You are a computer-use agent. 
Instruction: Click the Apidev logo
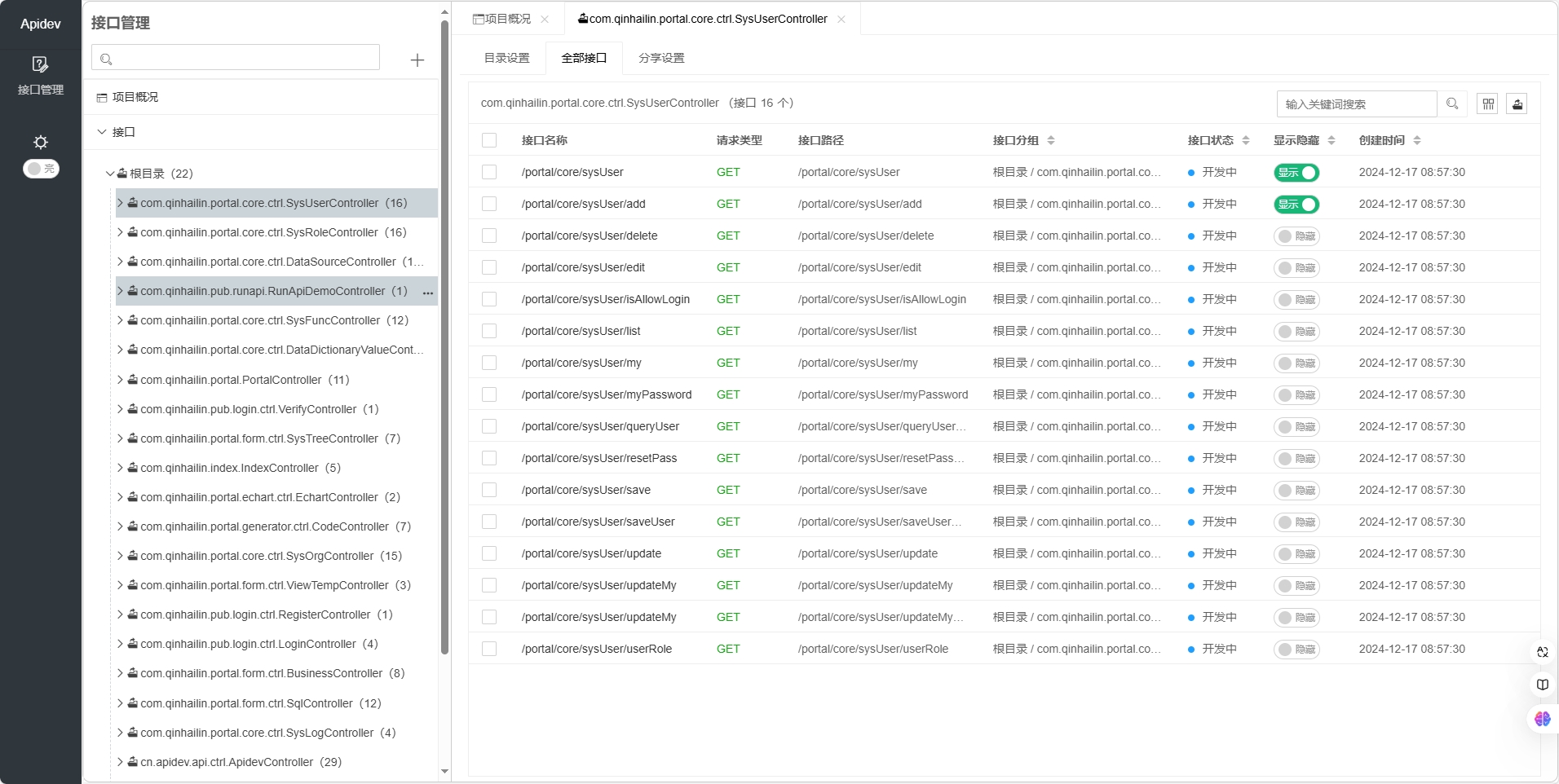[40, 24]
